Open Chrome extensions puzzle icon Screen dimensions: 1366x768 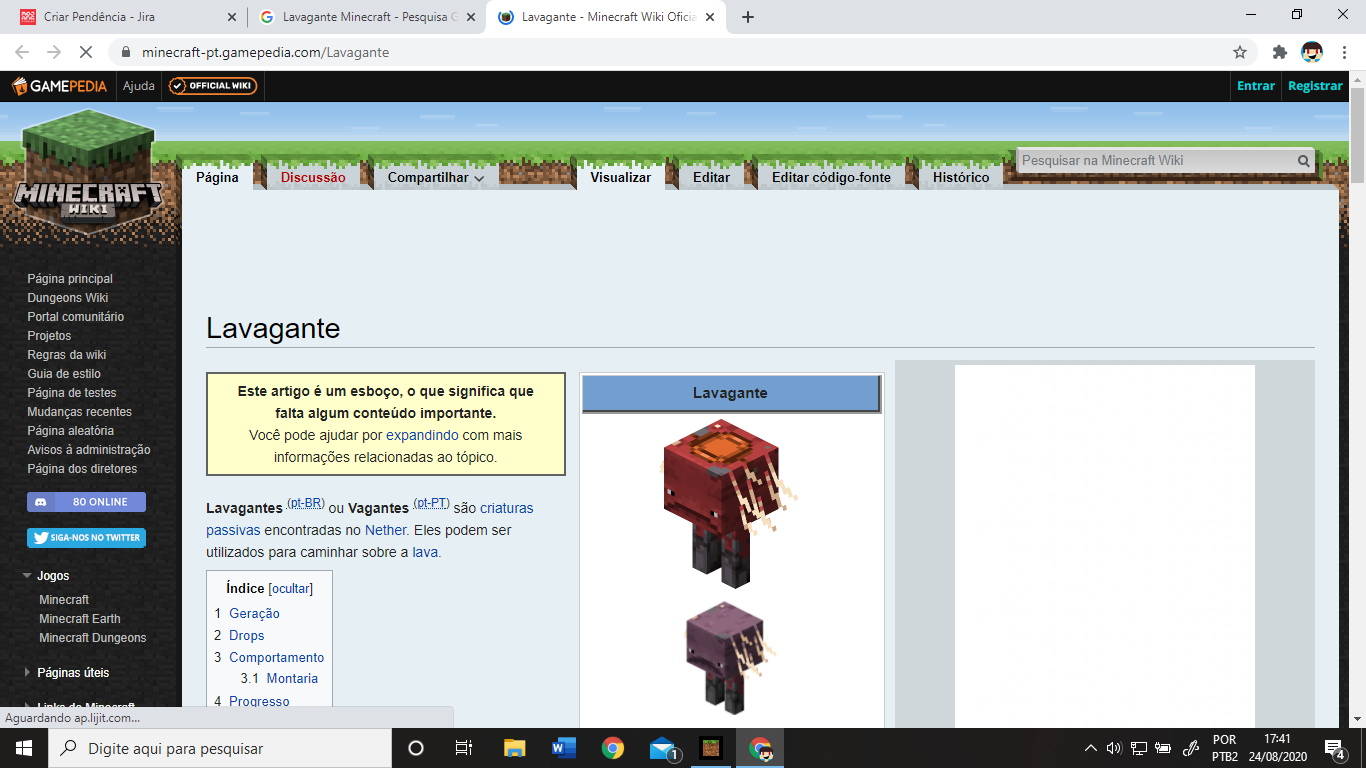pos(1280,52)
